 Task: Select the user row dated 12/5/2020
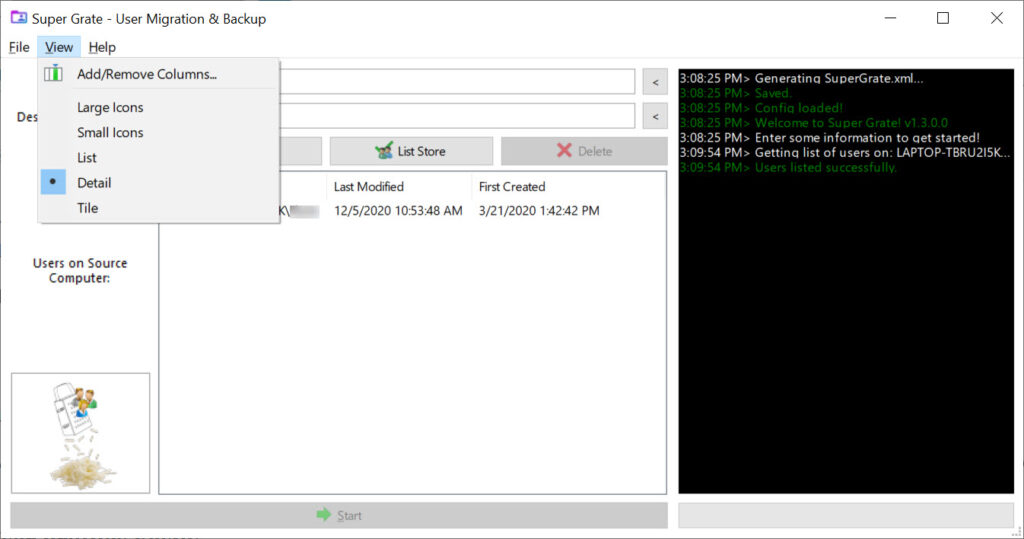coord(398,211)
